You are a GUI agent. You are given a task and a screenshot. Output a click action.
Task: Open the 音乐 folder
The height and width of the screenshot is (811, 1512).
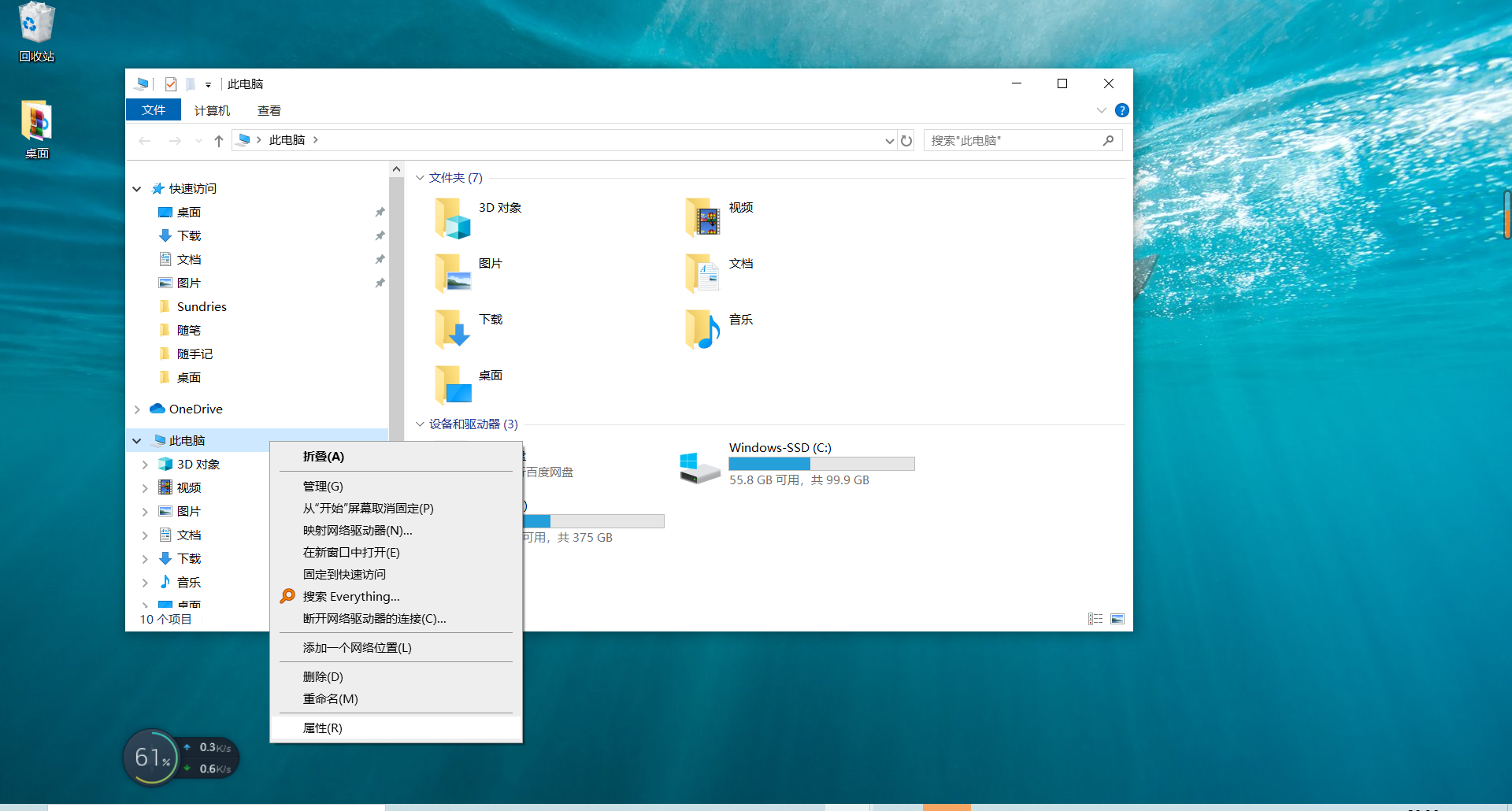click(740, 320)
